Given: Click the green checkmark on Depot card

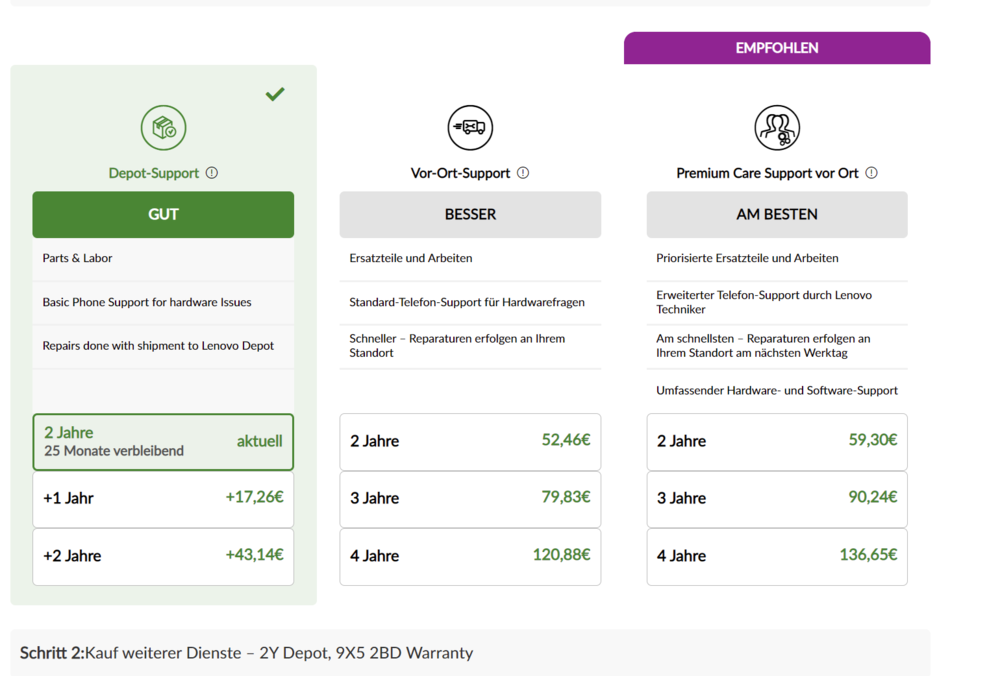Looking at the screenshot, I should (275, 94).
